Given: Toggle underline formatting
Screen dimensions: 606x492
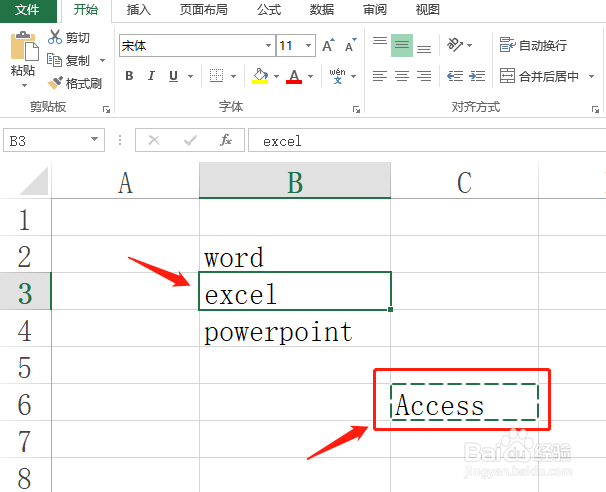Looking at the screenshot, I should [174, 76].
